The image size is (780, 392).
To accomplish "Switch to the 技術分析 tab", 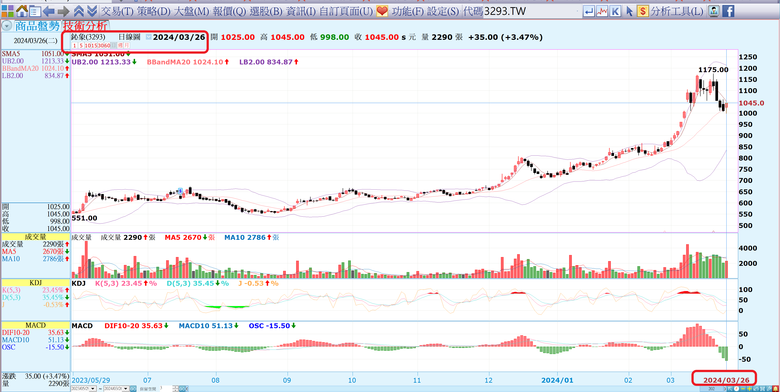I will tap(85, 27).
